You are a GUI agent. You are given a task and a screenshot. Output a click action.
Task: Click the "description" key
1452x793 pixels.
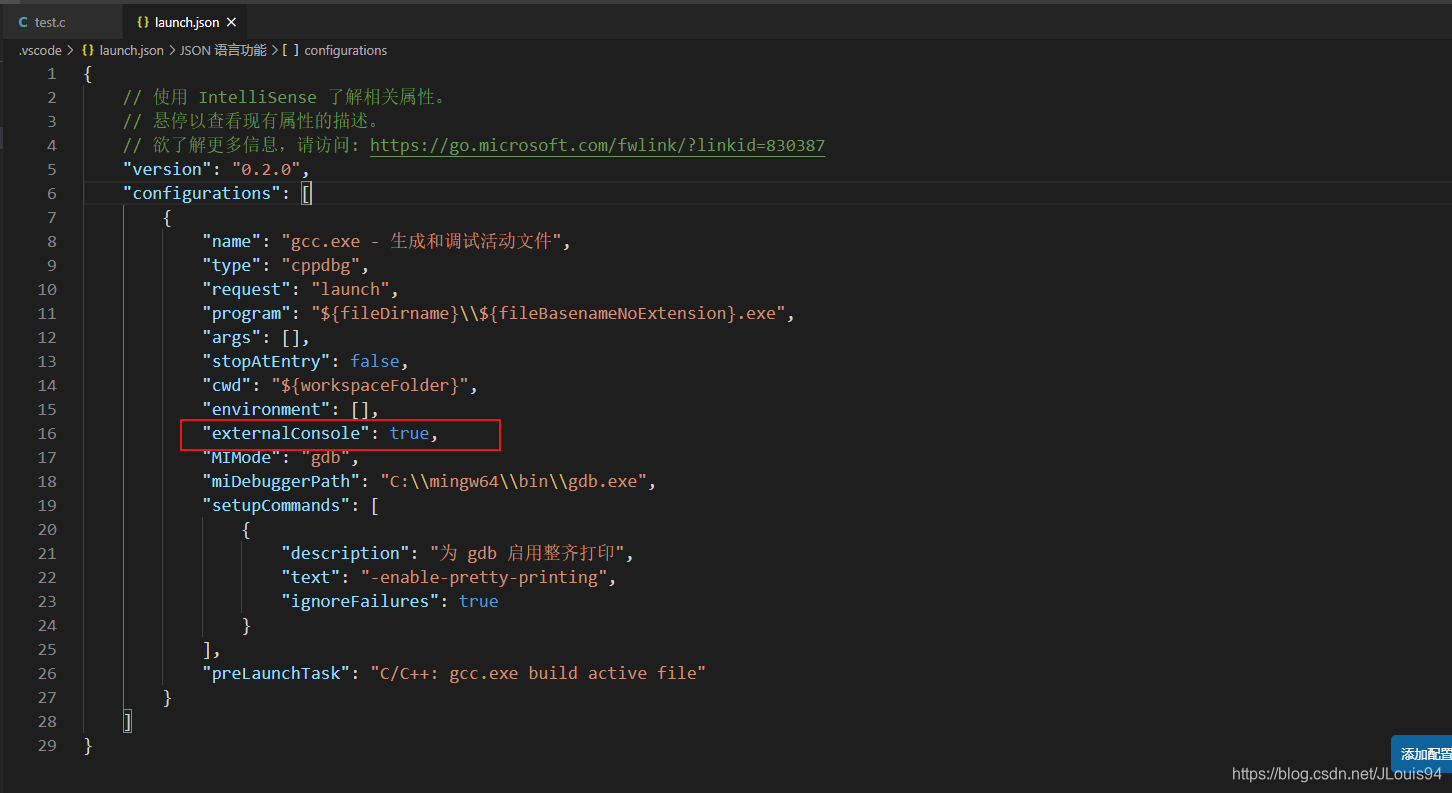(x=345, y=553)
